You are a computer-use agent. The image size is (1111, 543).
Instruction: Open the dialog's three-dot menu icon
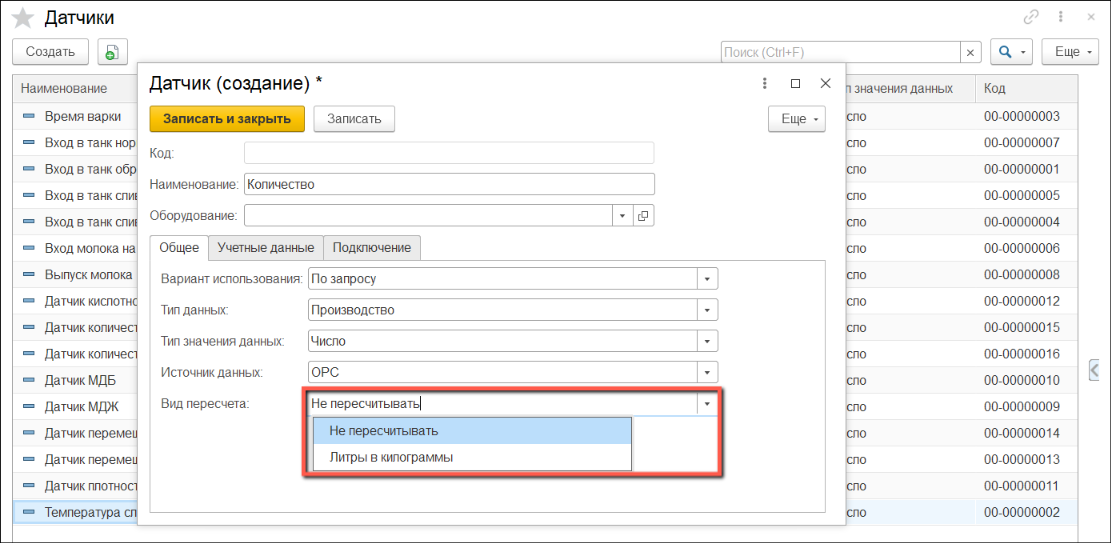765,84
